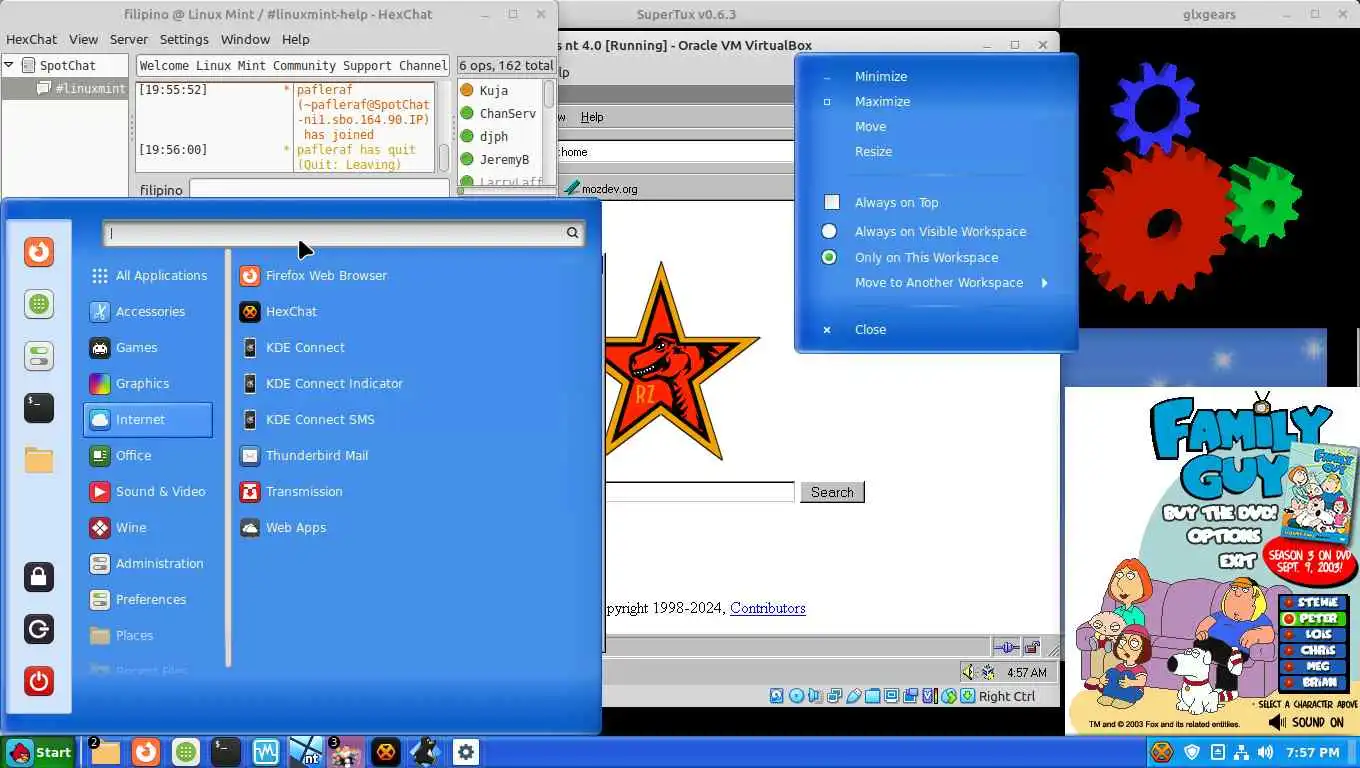Select PETER in Family Guy character list
The width and height of the screenshot is (1360, 768).
1312,619
